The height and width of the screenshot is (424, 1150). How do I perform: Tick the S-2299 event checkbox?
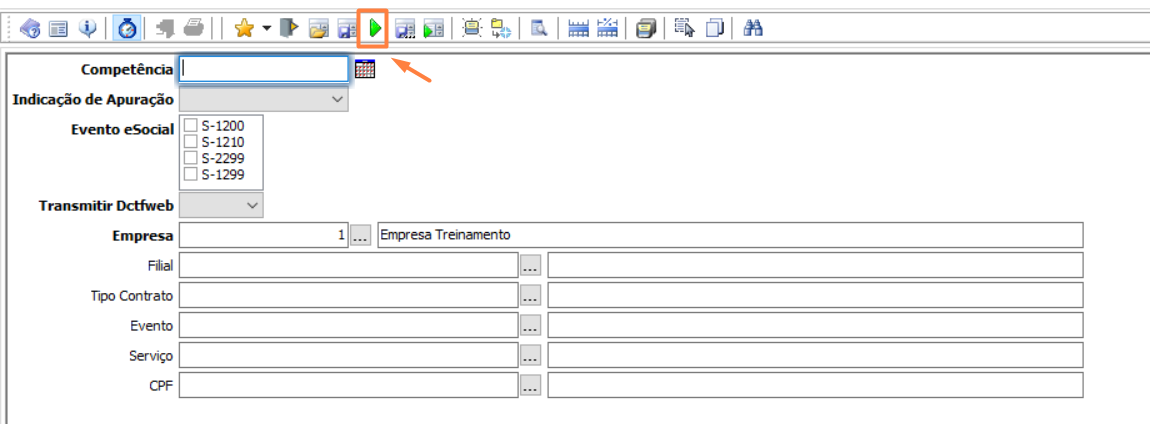tap(191, 158)
